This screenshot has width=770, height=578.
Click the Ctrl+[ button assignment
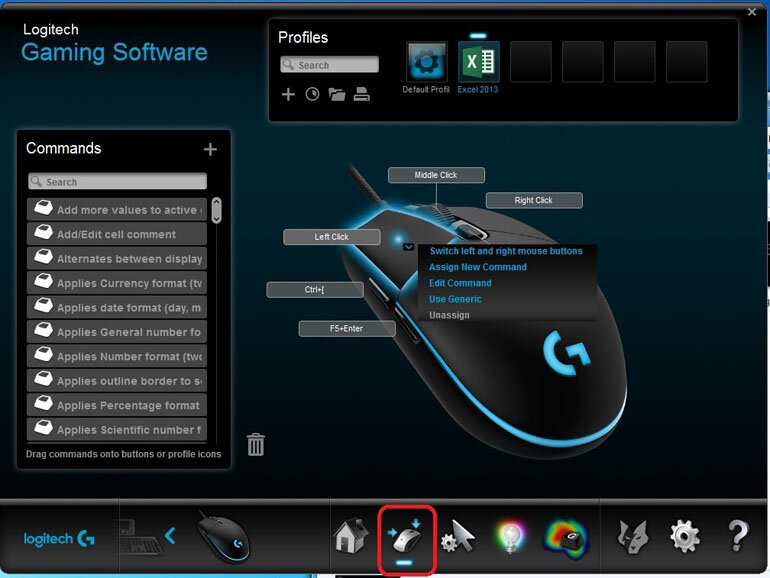tap(315, 290)
